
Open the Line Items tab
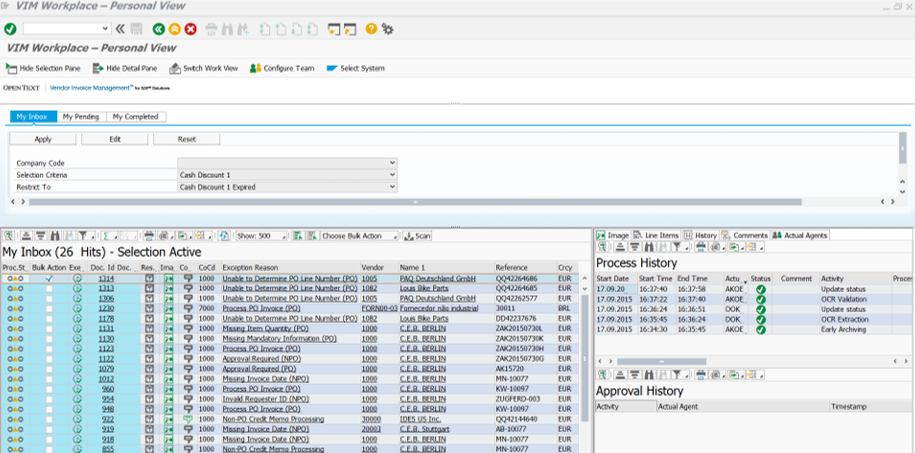click(x=656, y=235)
